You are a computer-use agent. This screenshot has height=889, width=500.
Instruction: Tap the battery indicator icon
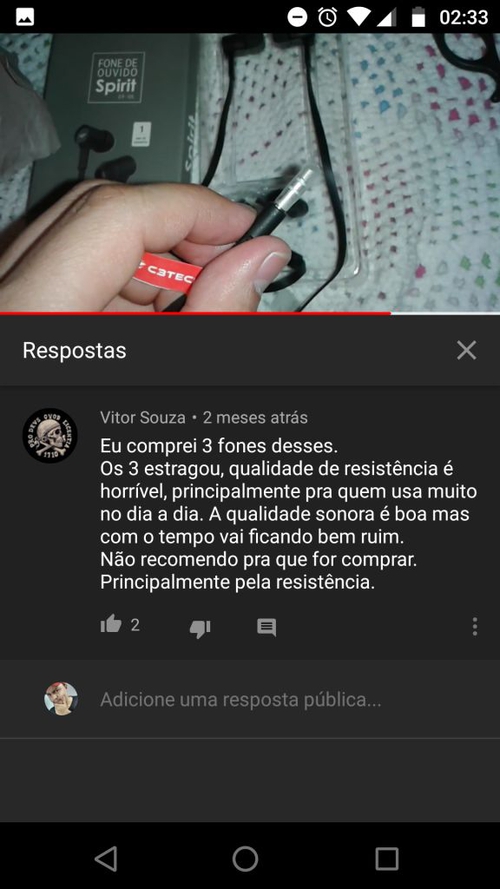pyautogui.click(x=418, y=16)
